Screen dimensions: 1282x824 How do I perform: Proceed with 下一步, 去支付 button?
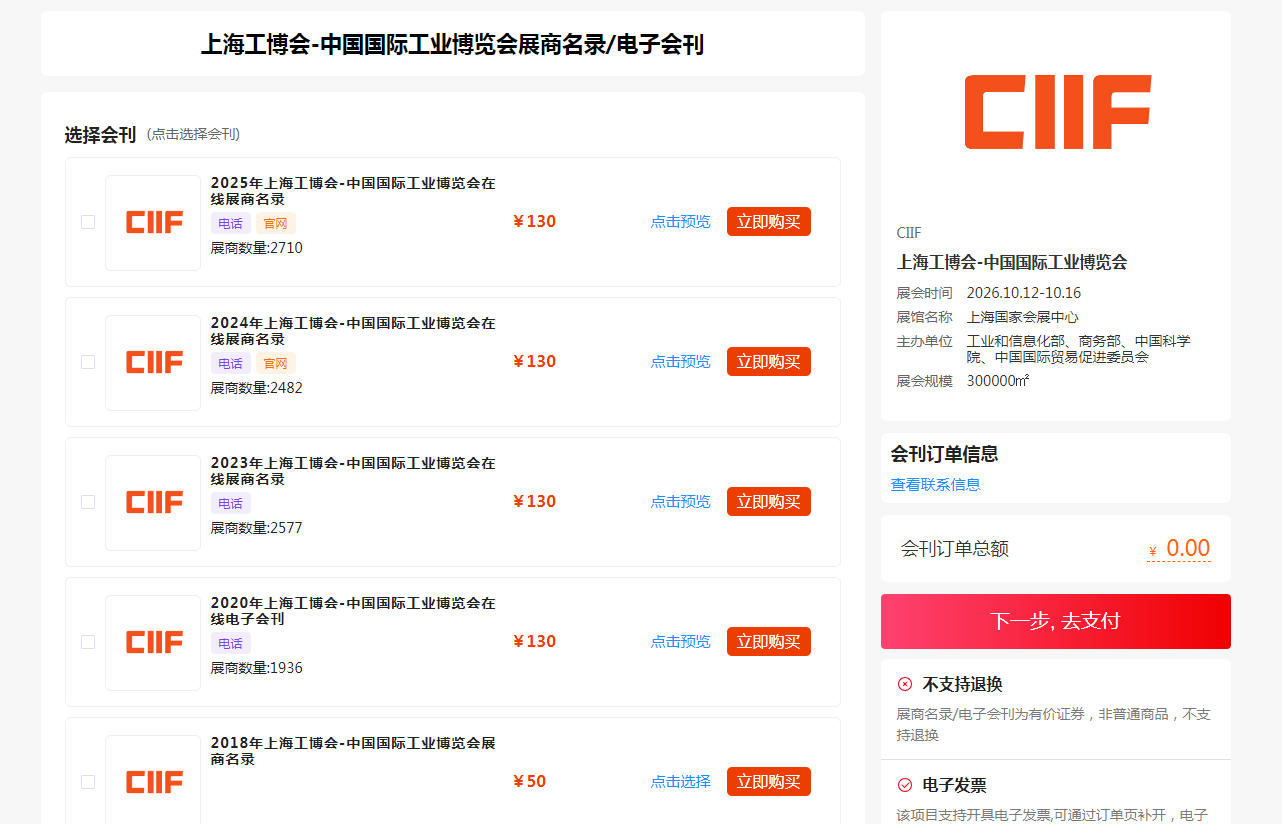point(1055,621)
